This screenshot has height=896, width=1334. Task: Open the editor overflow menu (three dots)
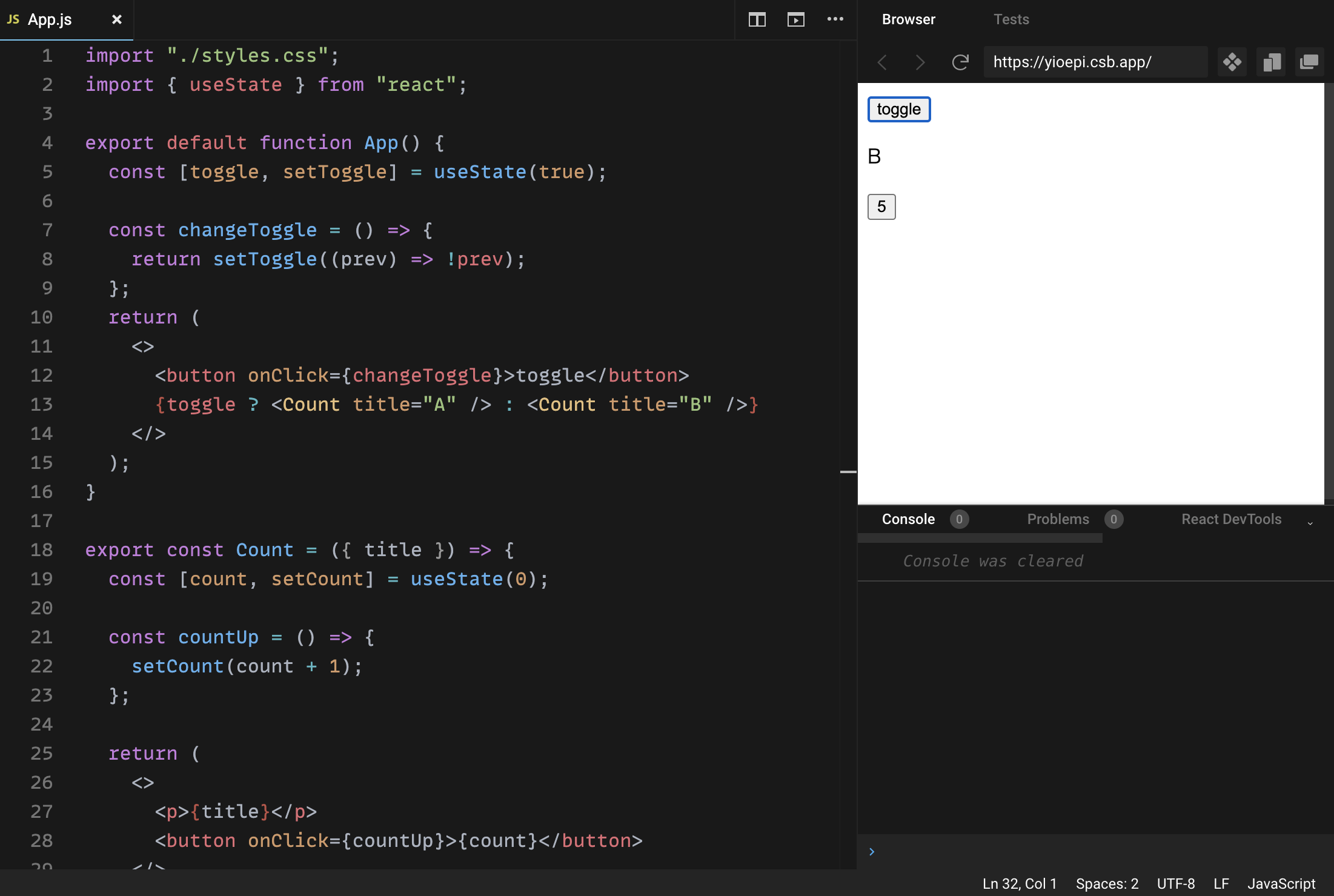836,19
